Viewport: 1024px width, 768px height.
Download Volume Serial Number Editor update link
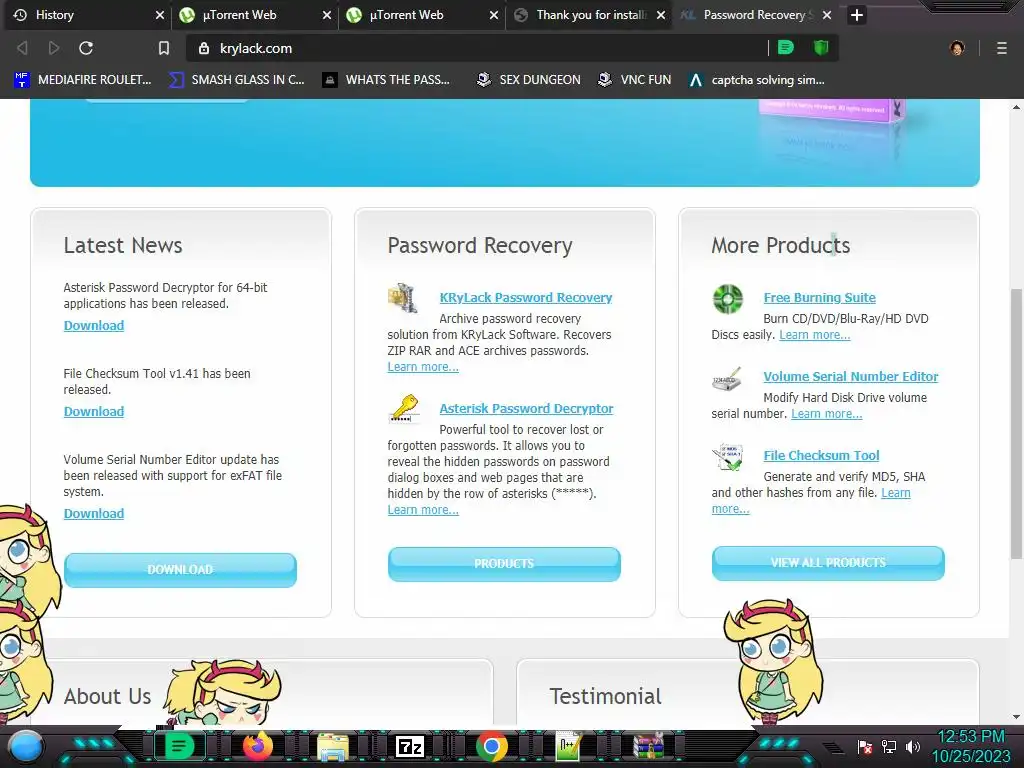[94, 513]
